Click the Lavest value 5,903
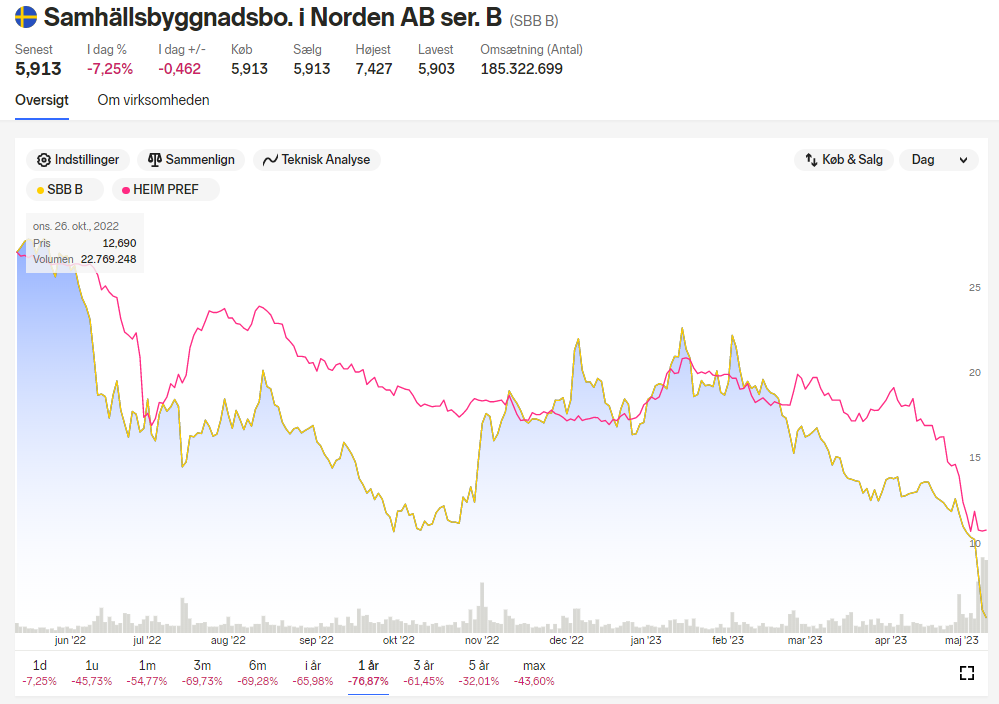The image size is (999, 704). (x=436, y=69)
